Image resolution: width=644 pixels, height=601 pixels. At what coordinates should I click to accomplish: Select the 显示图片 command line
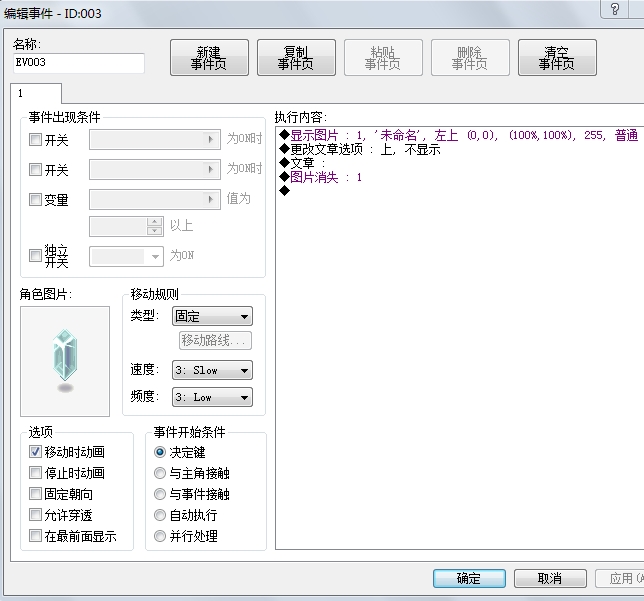[458, 135]
